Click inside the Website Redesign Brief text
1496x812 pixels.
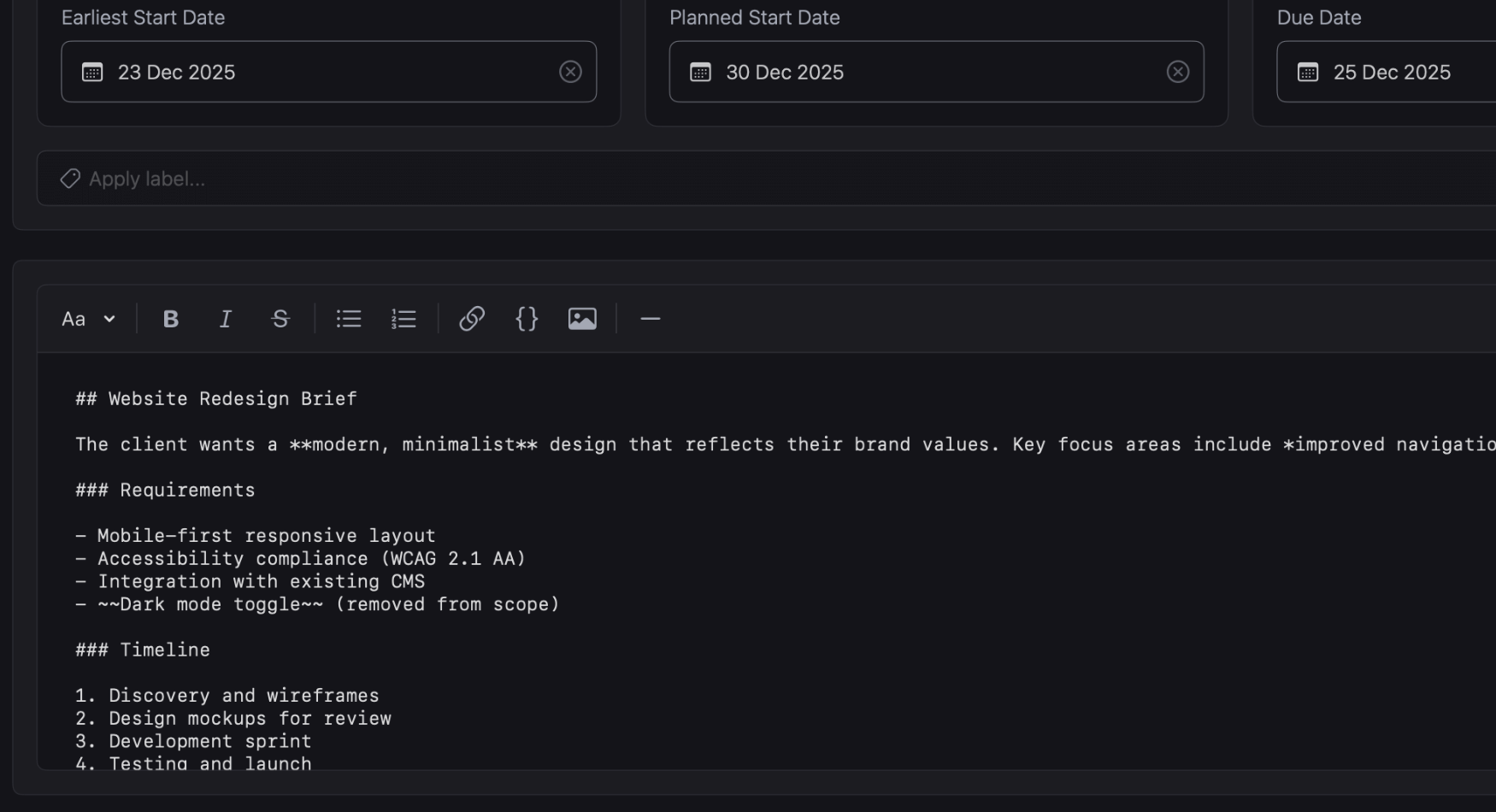coord(215,398)
